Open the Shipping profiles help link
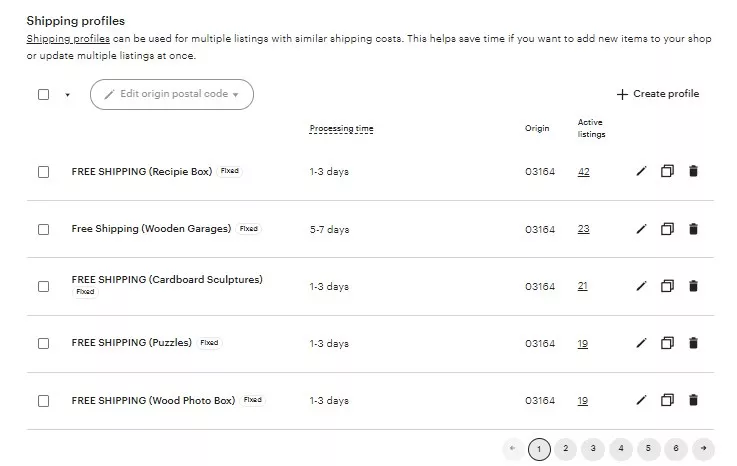 click(x=68, y=39)
